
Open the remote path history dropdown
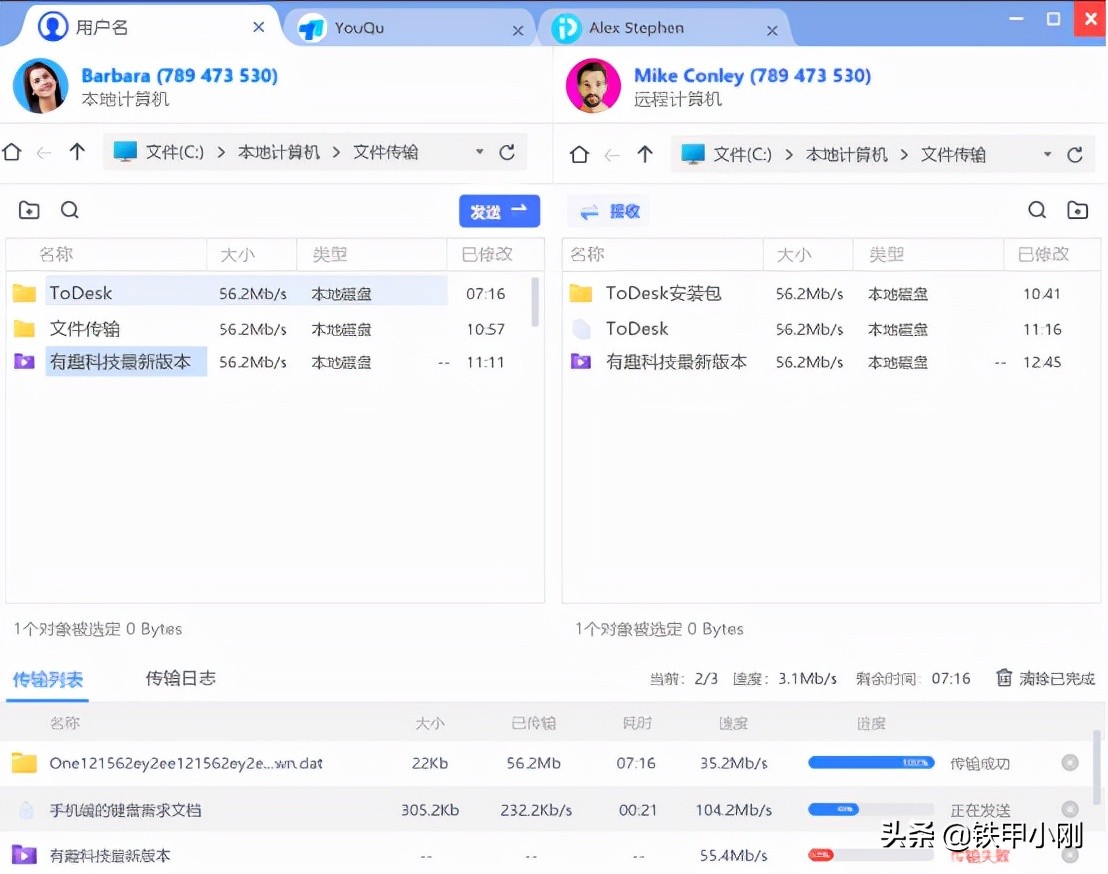click(1047, 153)
